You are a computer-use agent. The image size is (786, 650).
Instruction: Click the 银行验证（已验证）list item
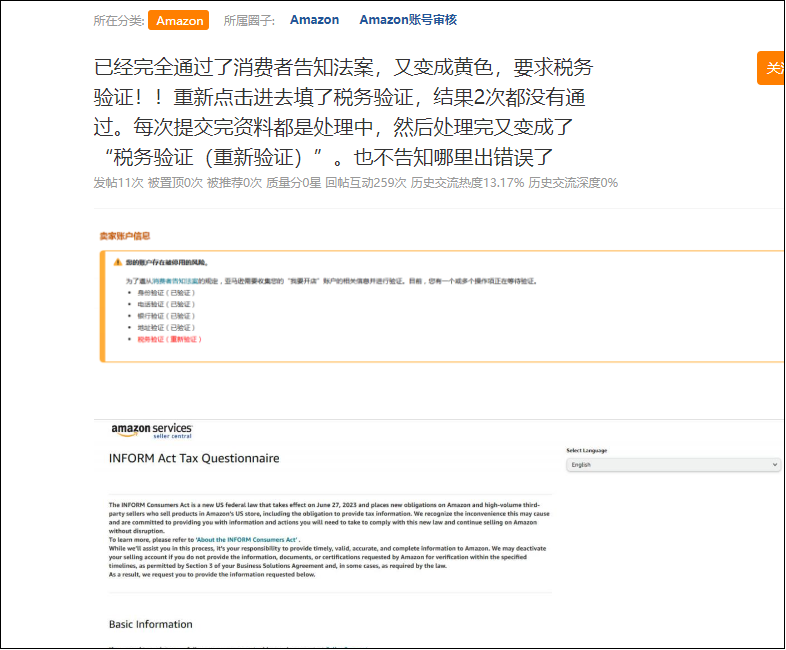[166, 316]
